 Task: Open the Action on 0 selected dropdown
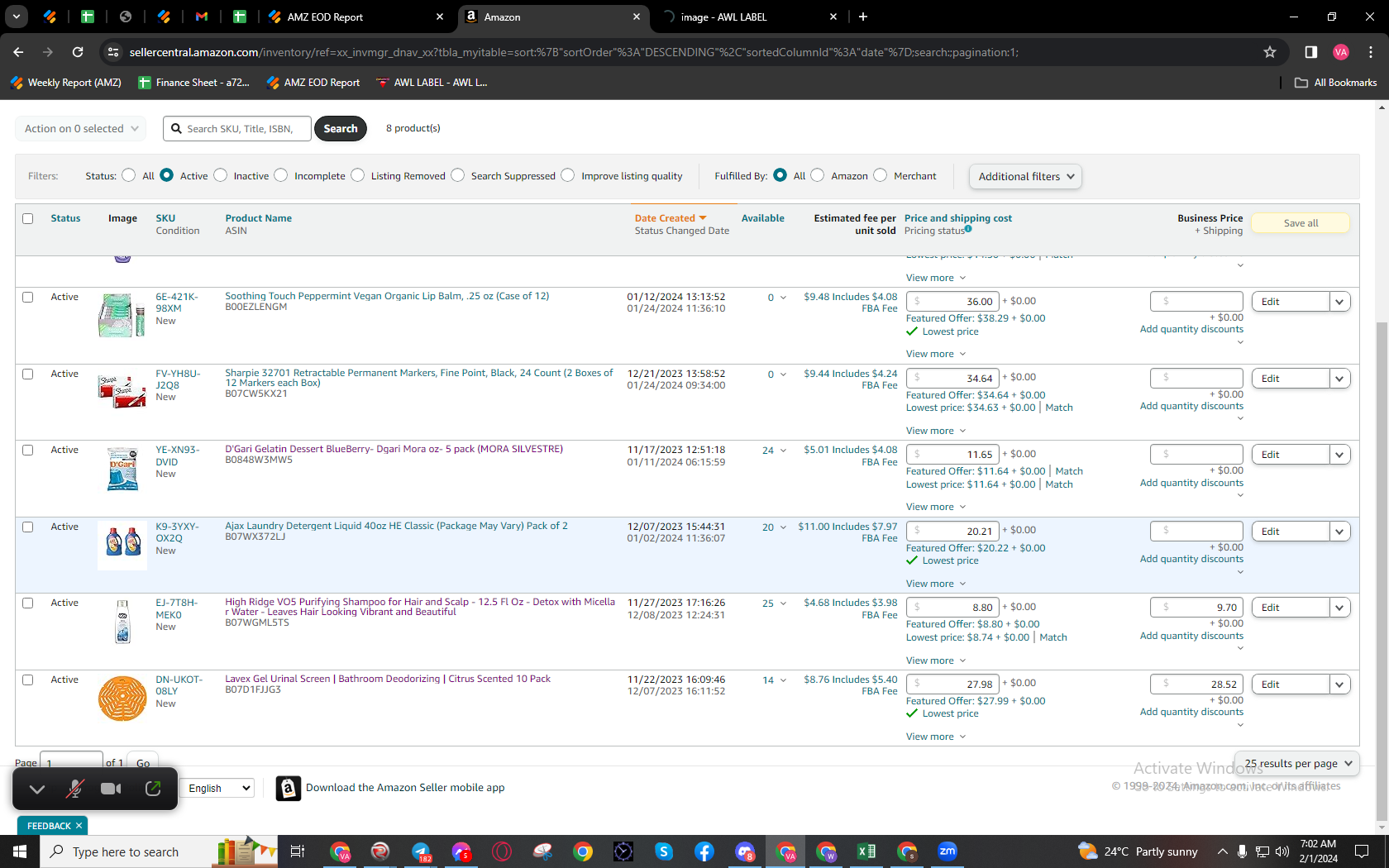(x=80, y=129)
